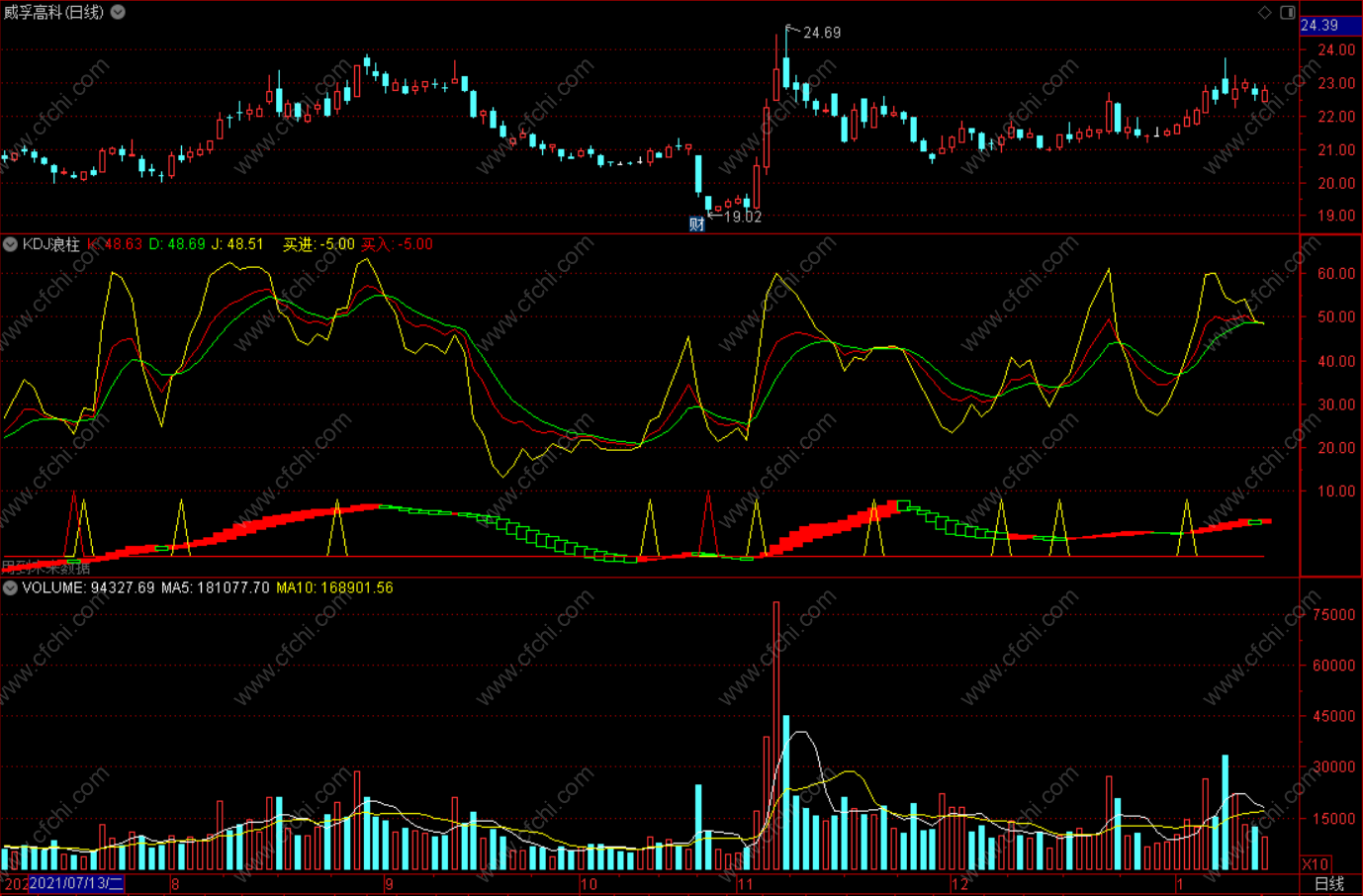
Task: Click the D: 48.69 value
Action: pos(177,244)
